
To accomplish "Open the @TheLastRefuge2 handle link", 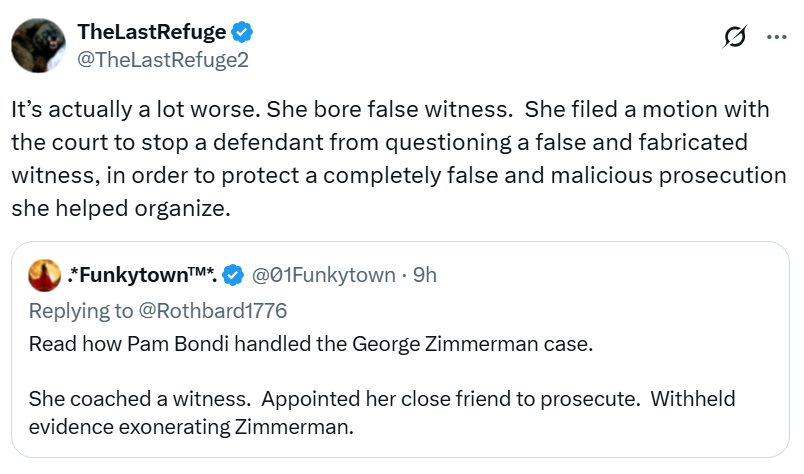I will [x=162, y=59].
